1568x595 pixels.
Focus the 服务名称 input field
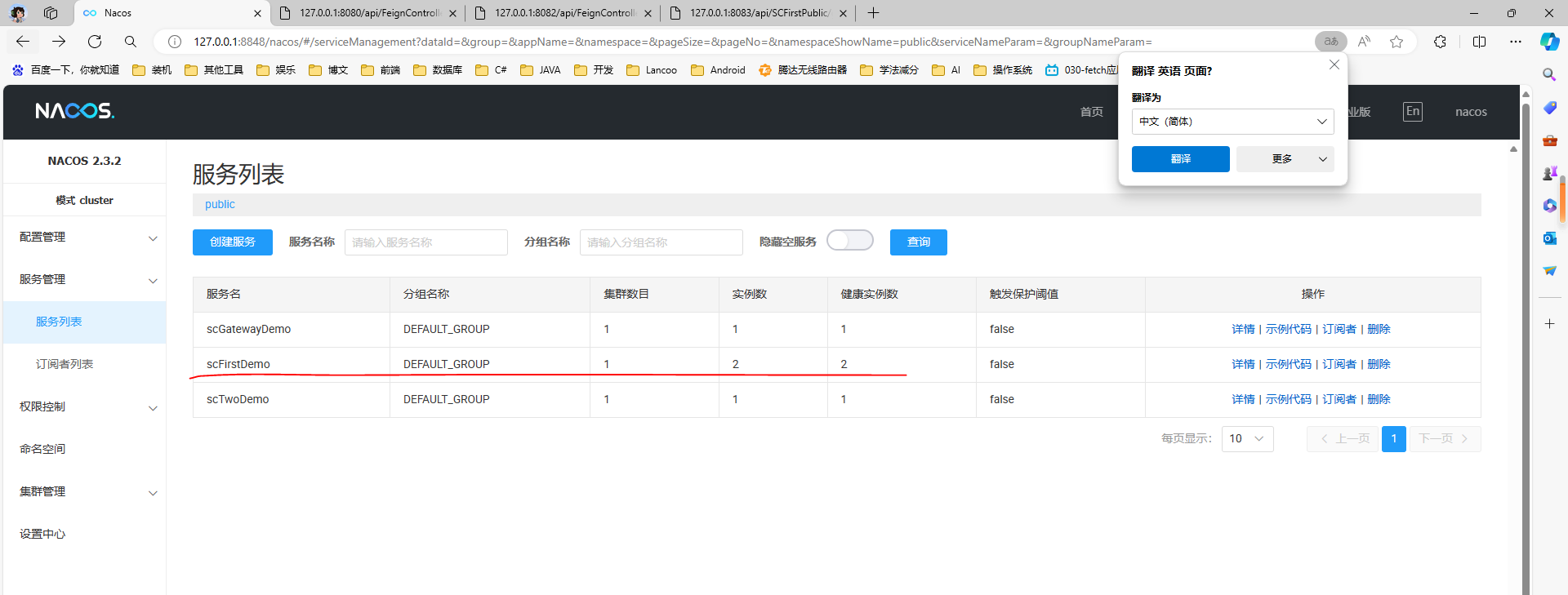(426, 242)
